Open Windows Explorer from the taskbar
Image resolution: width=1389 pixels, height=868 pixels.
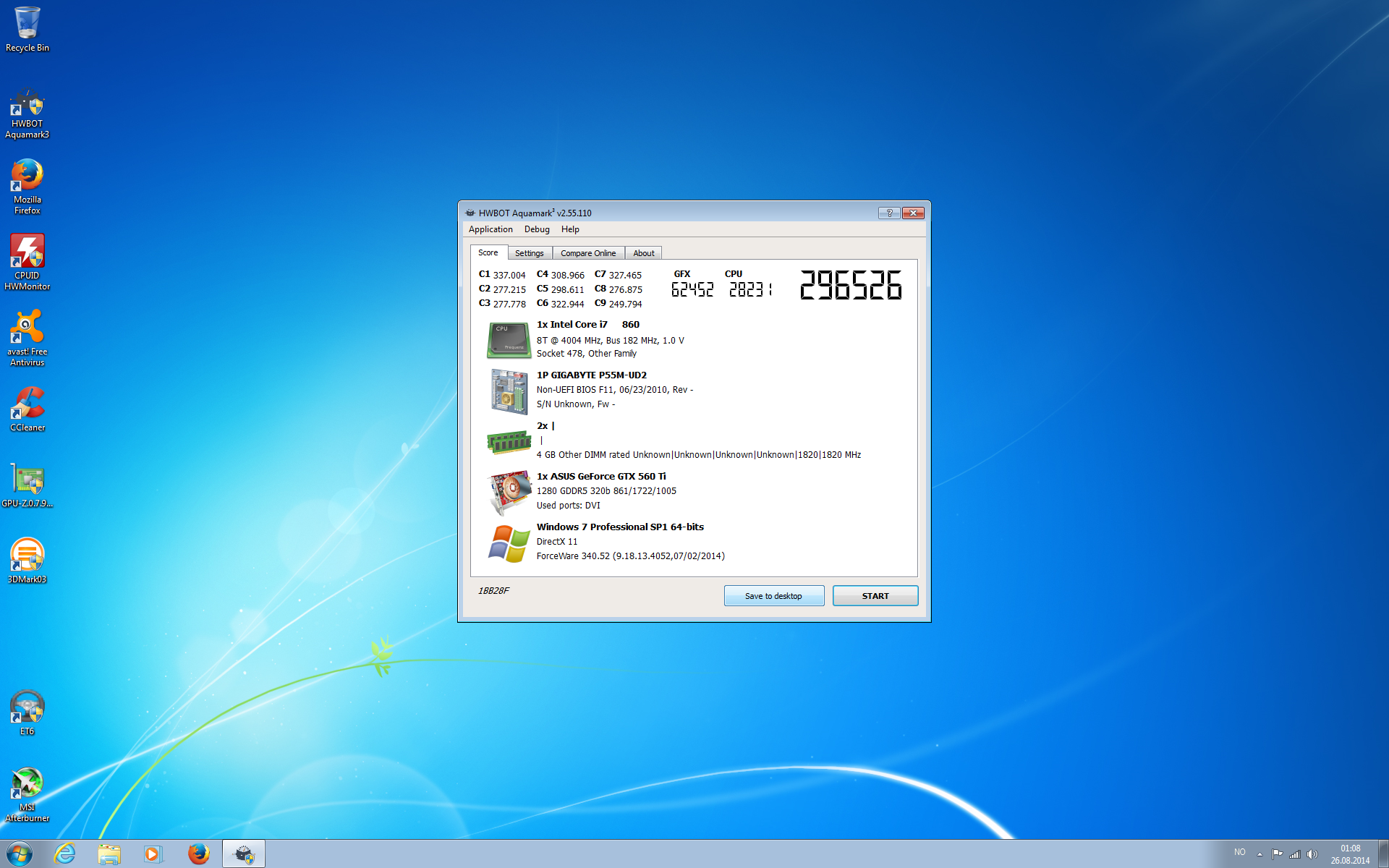click(109, 854)
